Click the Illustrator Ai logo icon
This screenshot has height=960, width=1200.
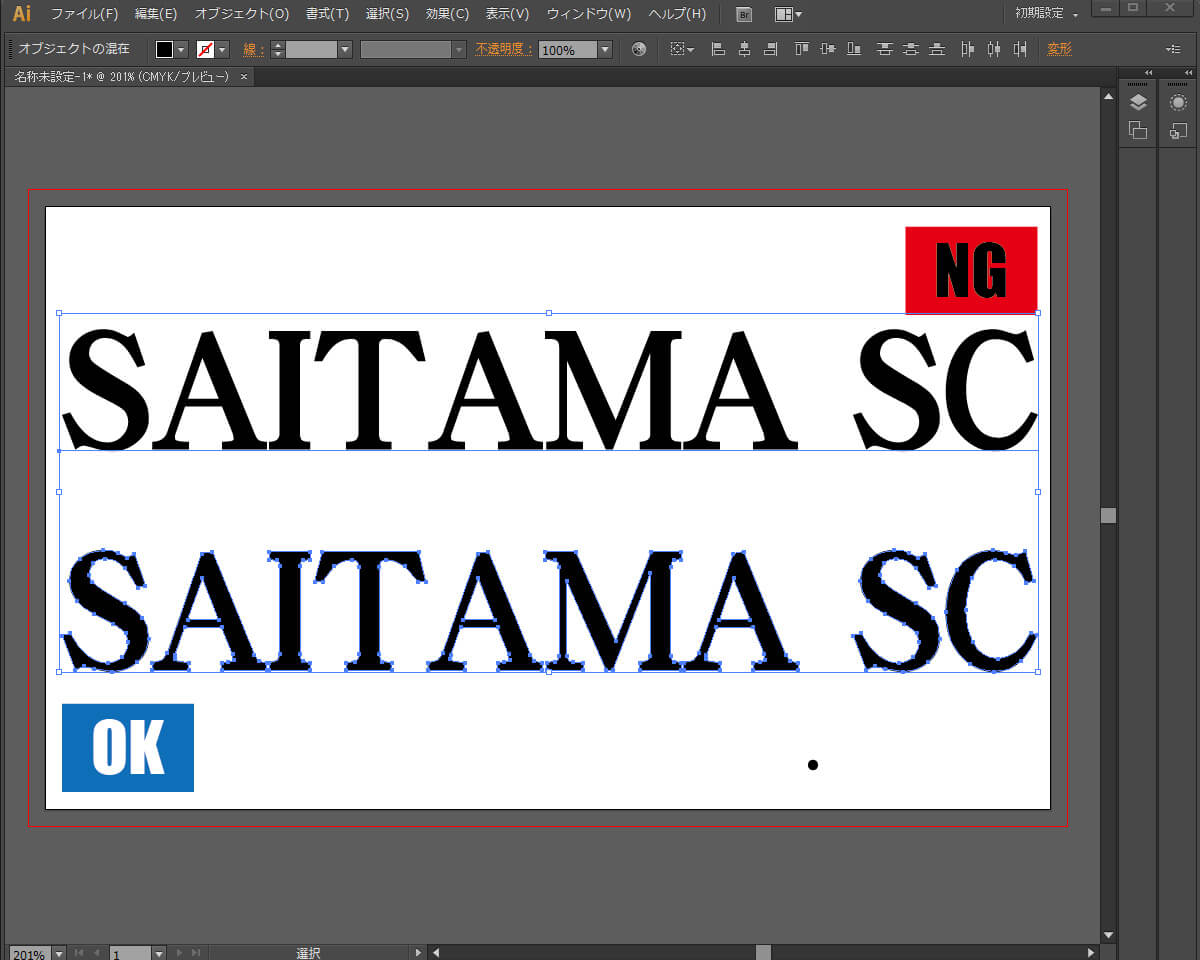(x=21, y=14)
